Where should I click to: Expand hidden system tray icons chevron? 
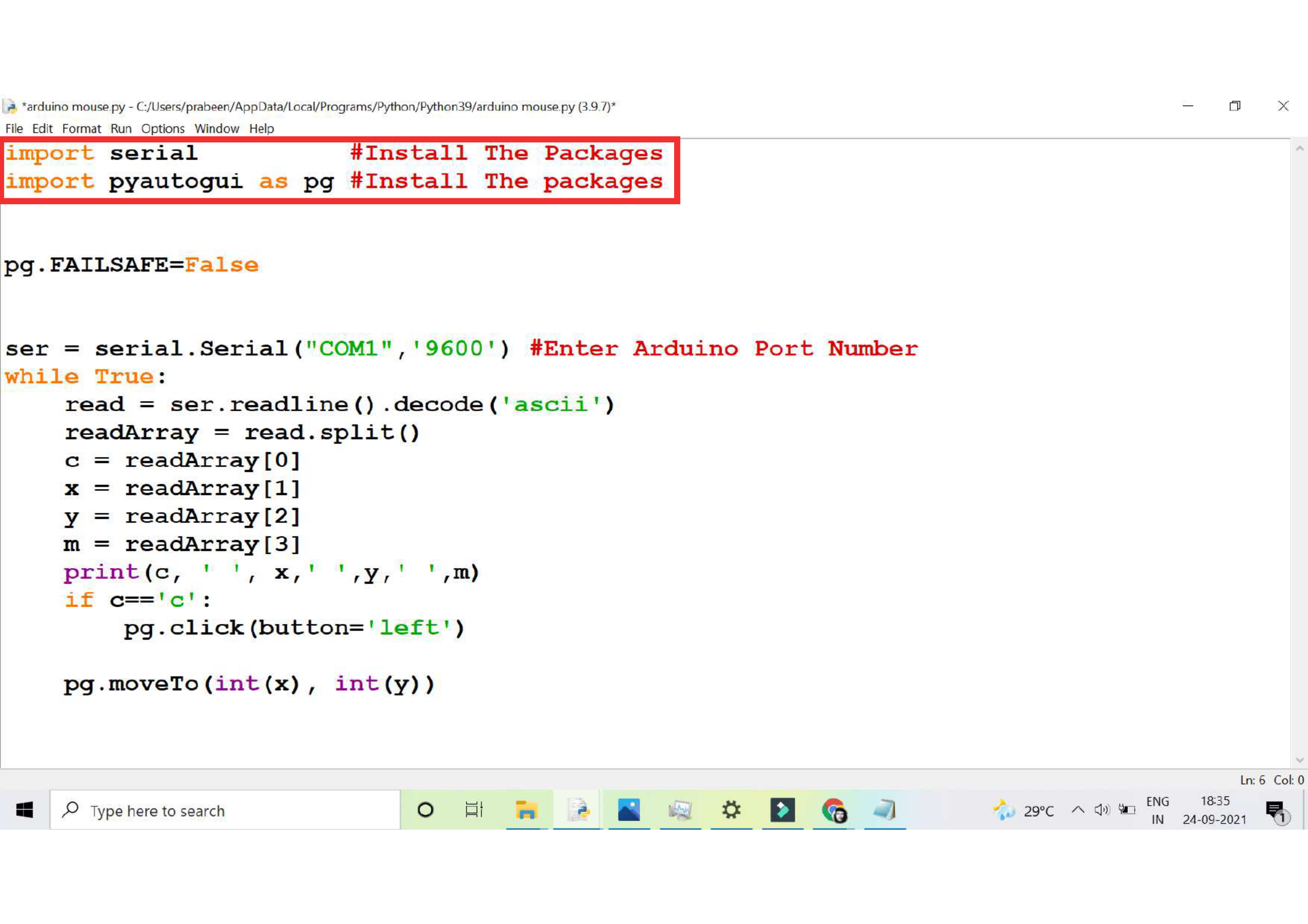point(1078,810)
